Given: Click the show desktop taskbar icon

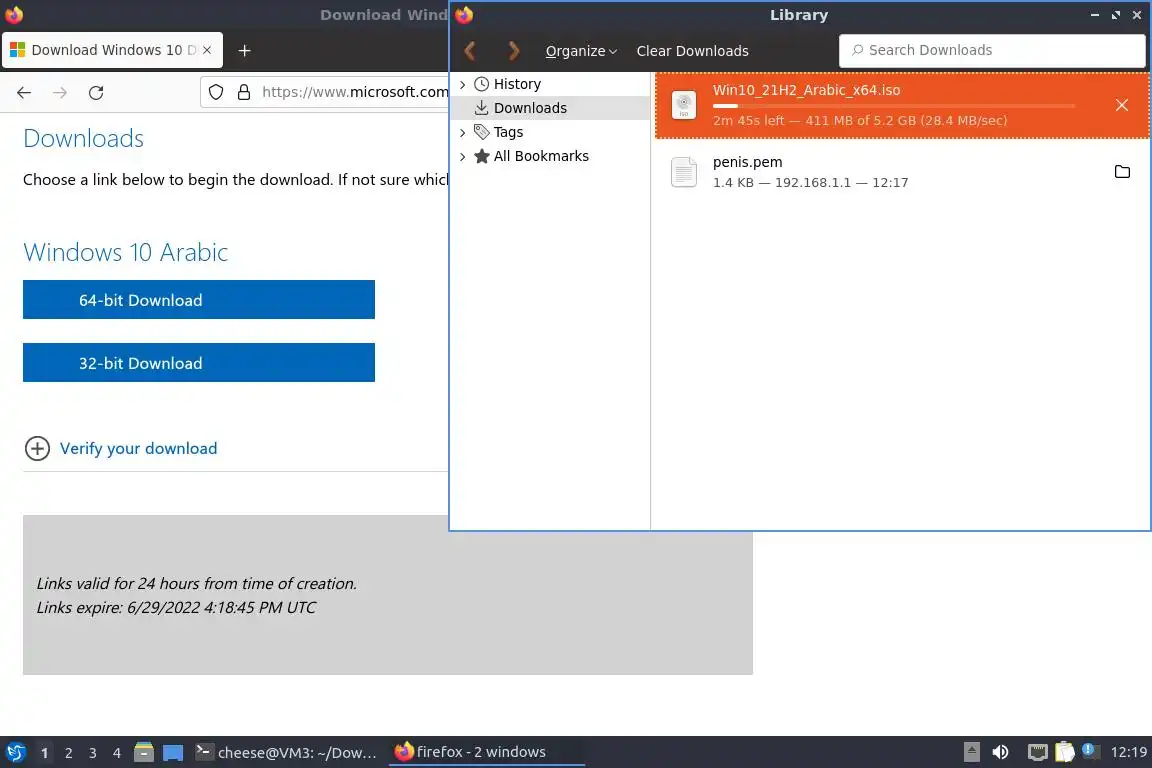Looking at the screenshot, I should pyautogui.click(x=173, y=753).
